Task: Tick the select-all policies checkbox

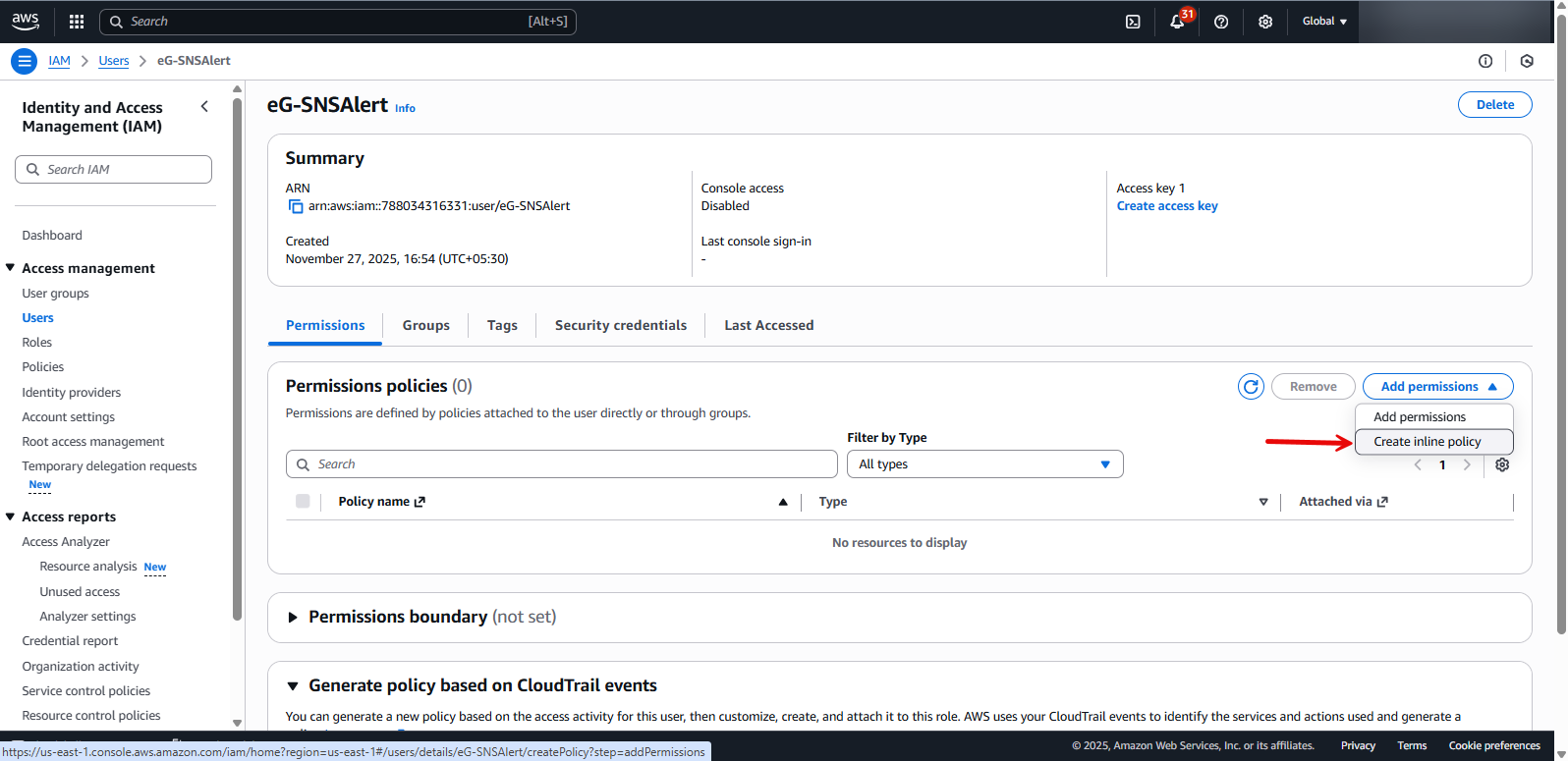Action: [303, 502]
